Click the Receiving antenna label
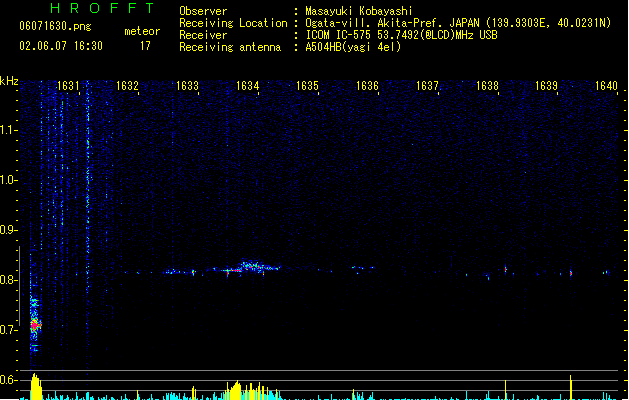This screenshot has height=400, width=629. tap(230, 47)
